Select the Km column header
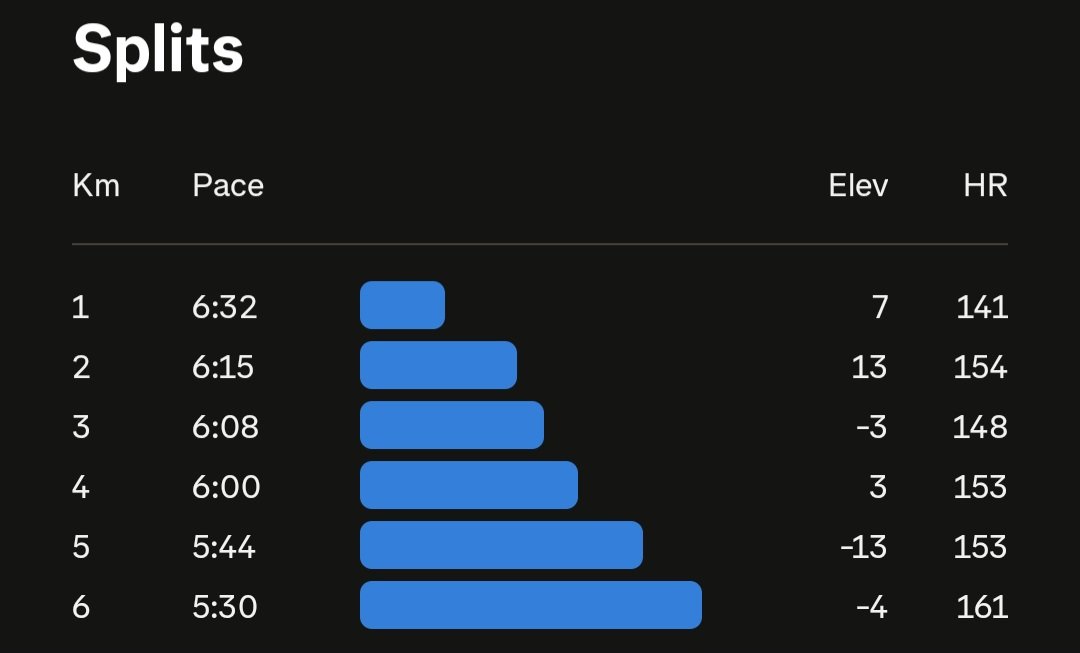Viewport: 1080px width, 653px height. [x=96, y=185]
